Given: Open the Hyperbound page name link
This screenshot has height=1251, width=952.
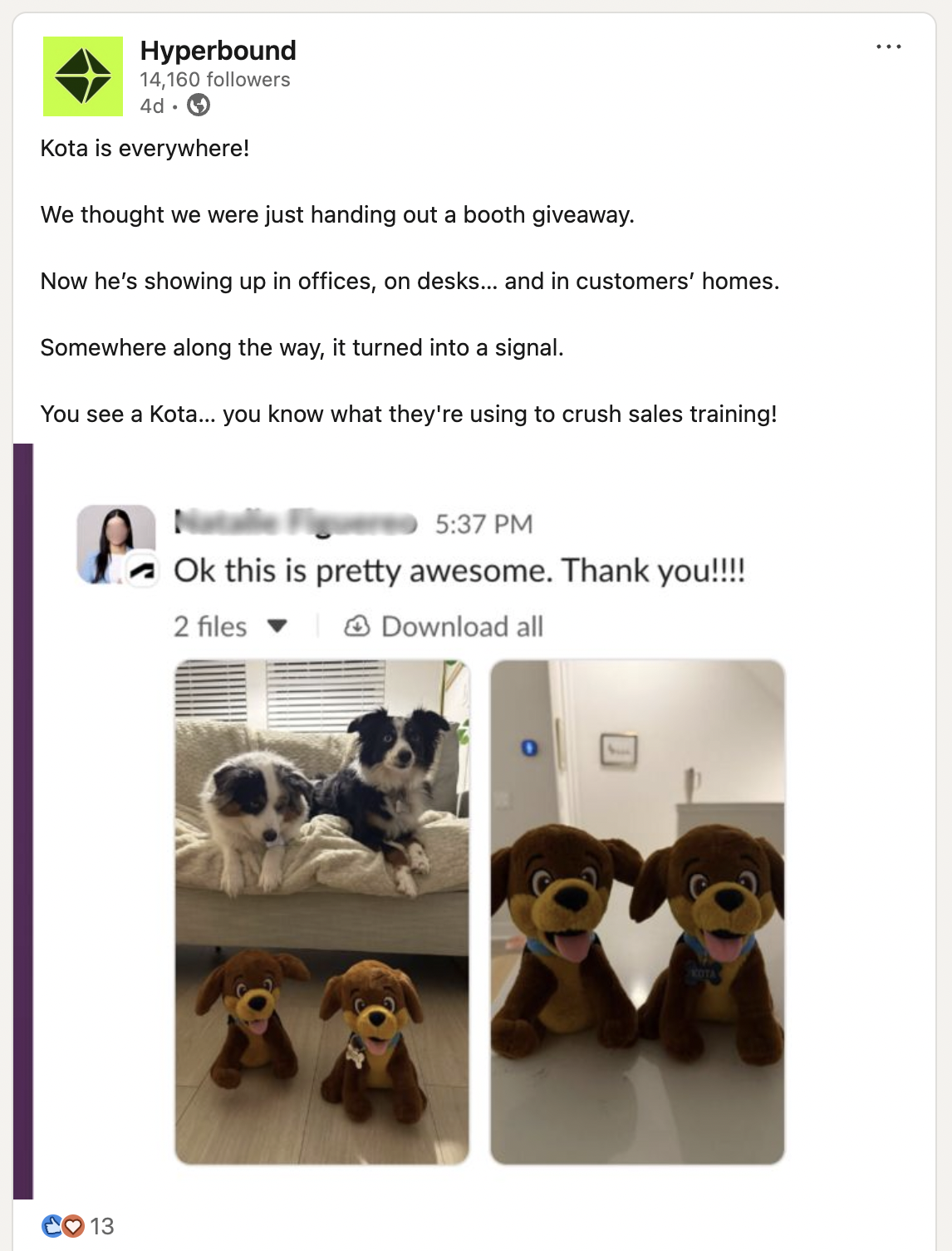Looking at the screenshot, I should coord(218,51).
